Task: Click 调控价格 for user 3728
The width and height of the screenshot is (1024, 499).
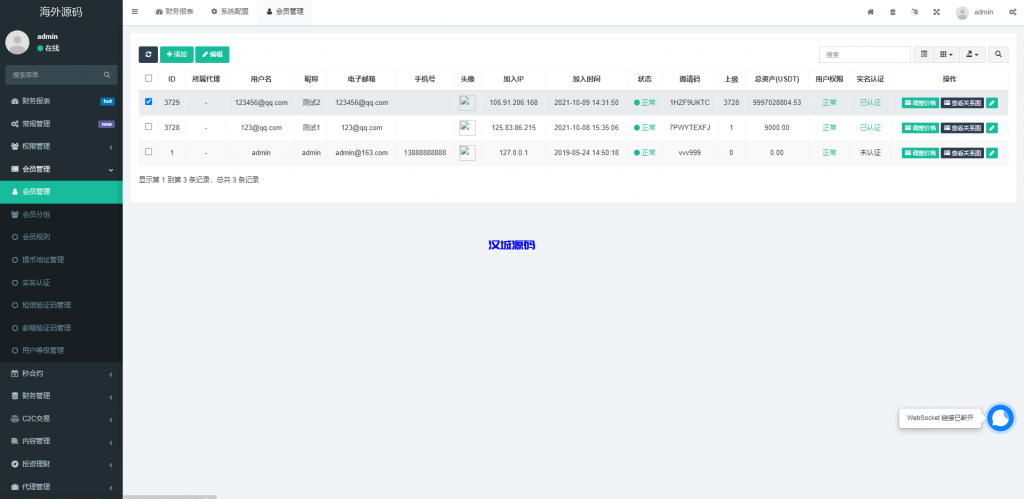Action: click(x=920, y=127)
